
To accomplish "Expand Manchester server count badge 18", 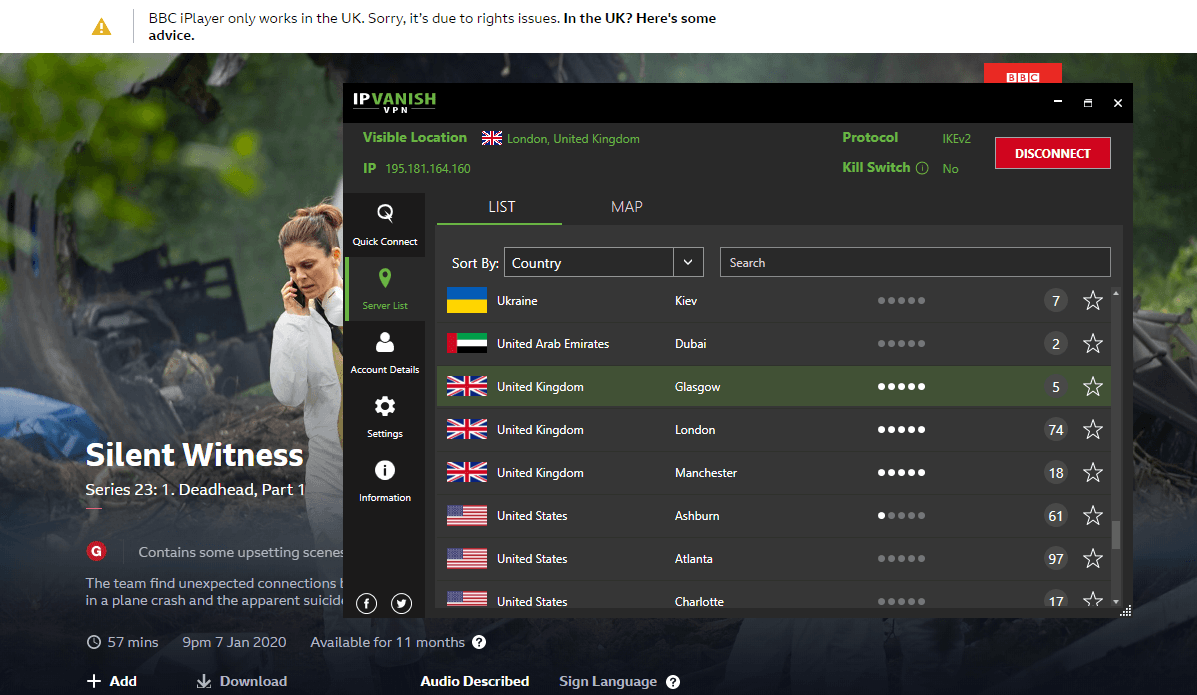I will pos(1056,473).
